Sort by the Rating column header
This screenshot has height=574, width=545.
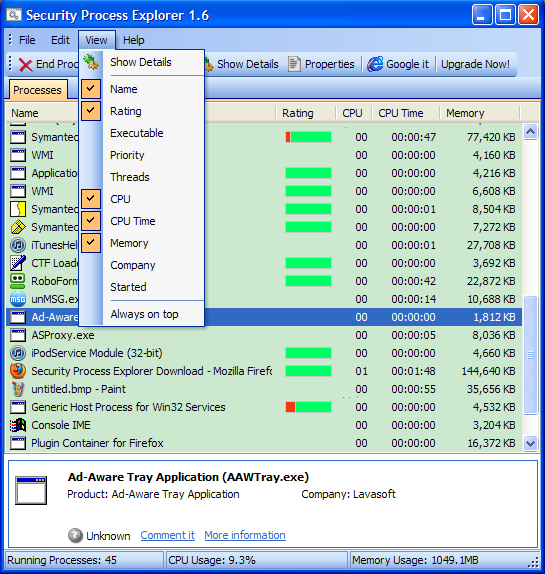tap(305, 113)
